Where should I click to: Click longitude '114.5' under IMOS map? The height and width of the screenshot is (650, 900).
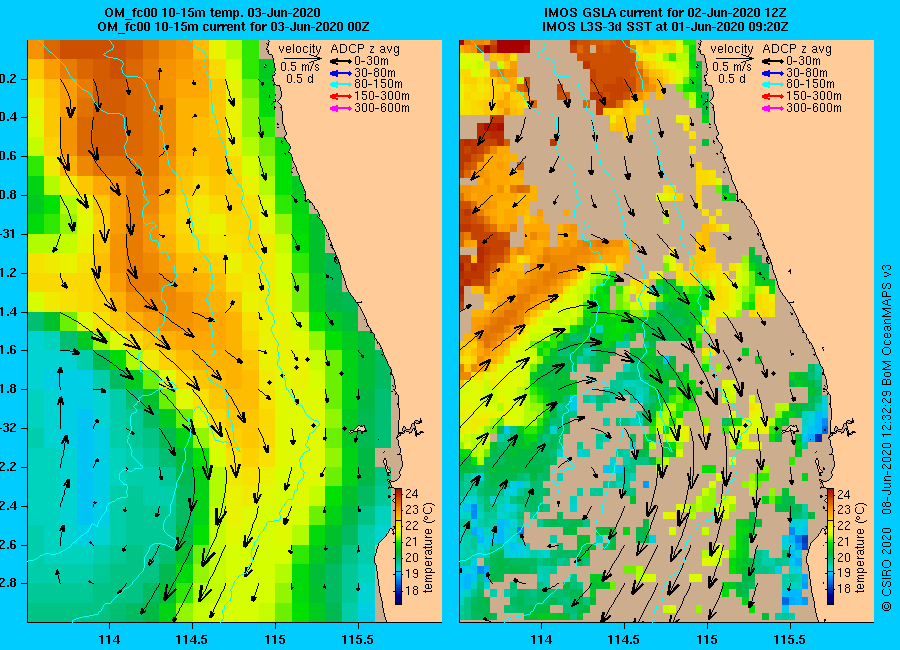[624, 640]
